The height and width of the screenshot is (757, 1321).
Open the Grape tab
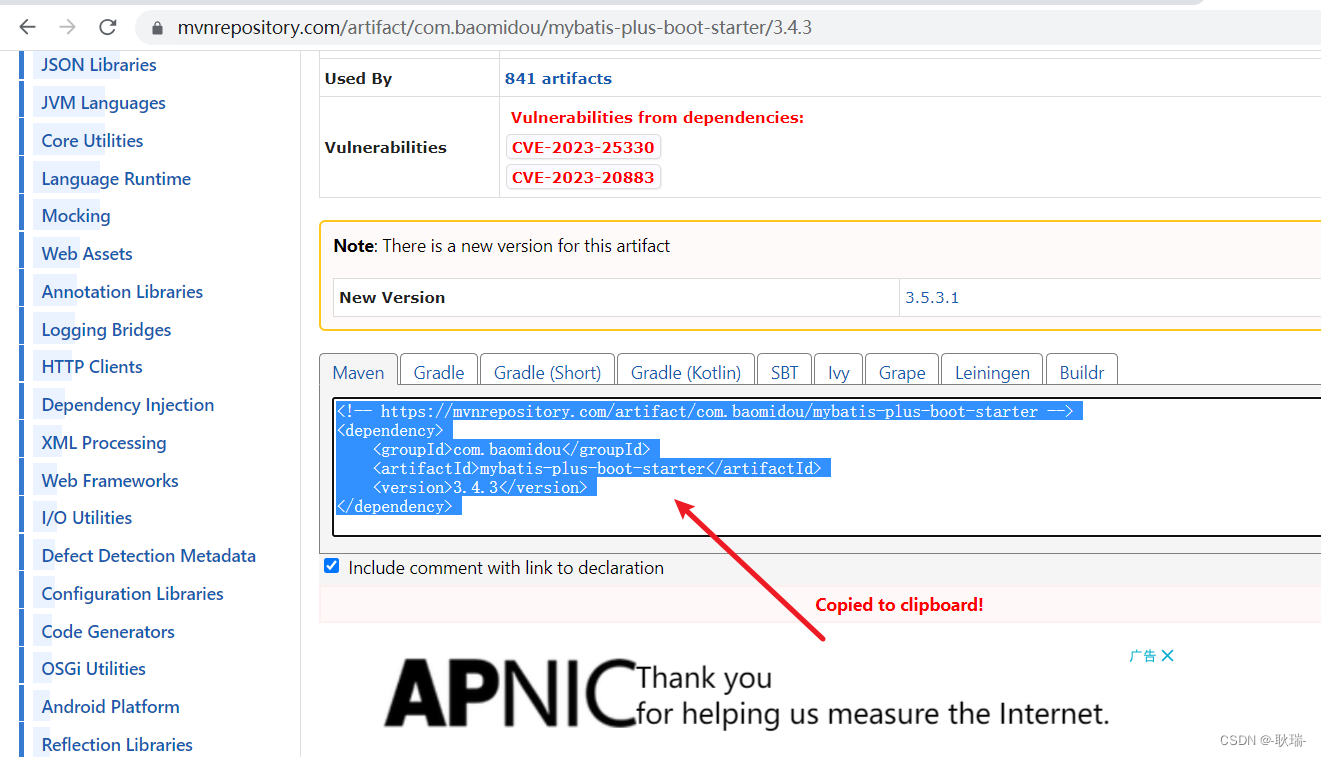coord(902,372)
